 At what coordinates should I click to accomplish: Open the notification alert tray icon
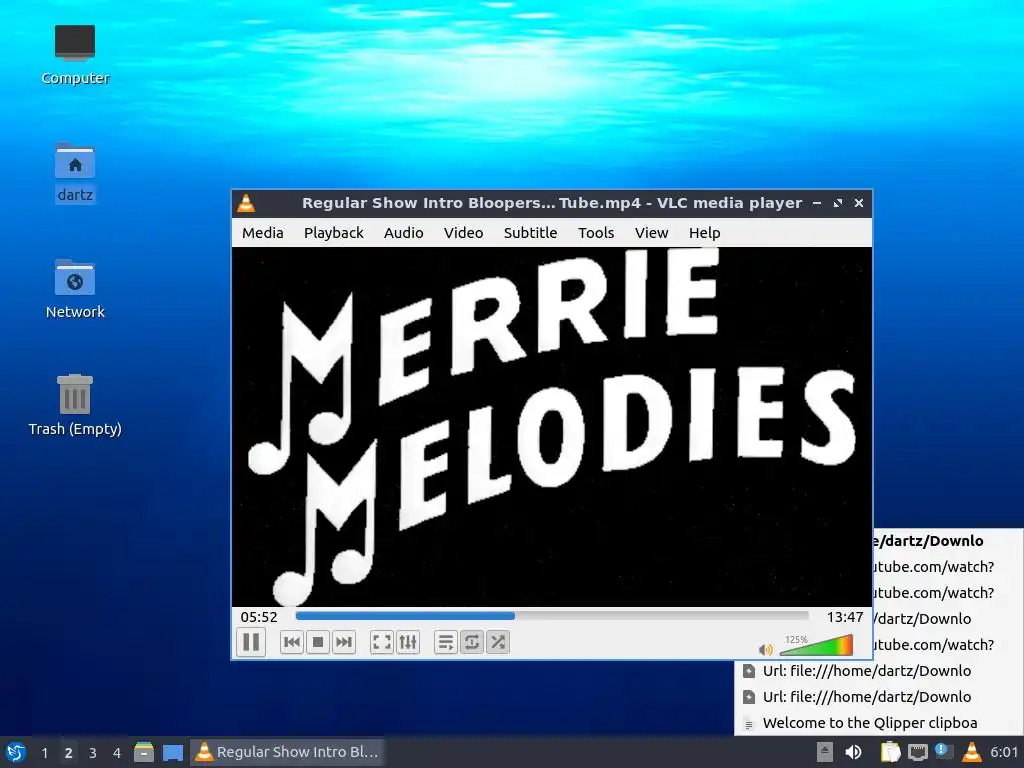(944, 751)
